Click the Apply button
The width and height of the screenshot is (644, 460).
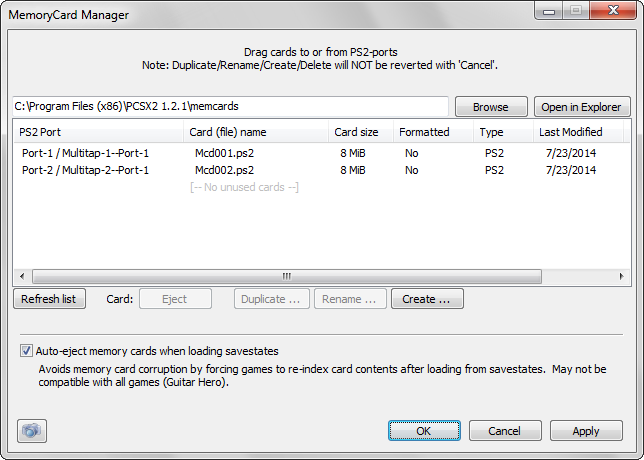point(586,431)
